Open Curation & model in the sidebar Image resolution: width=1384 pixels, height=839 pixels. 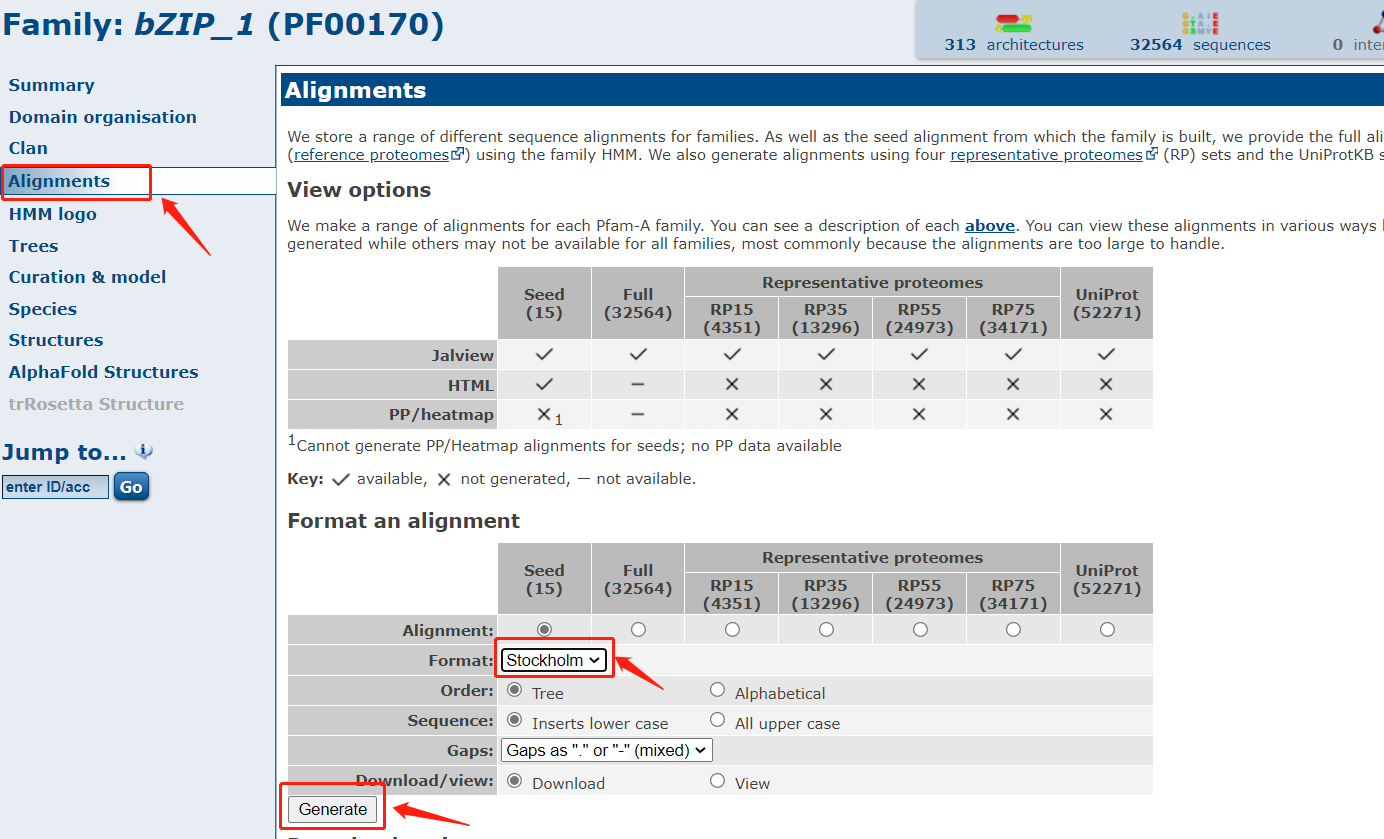(x=88, y=277)
